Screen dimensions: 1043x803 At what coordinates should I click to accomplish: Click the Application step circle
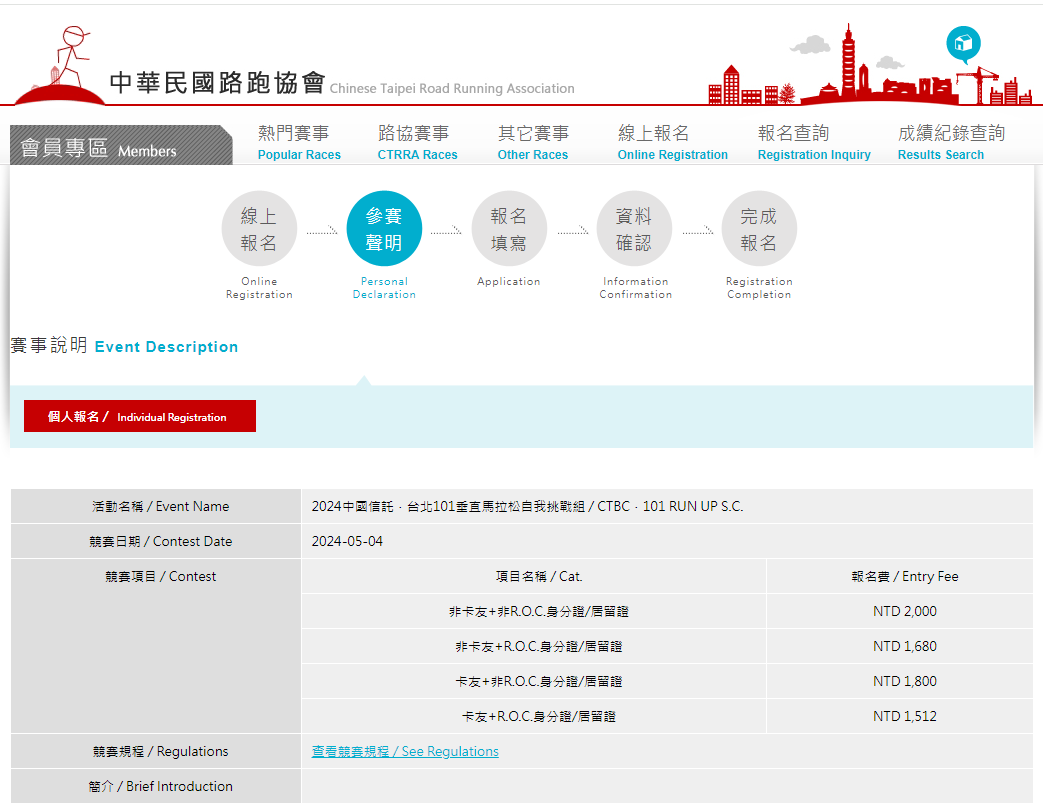(509, 229)
